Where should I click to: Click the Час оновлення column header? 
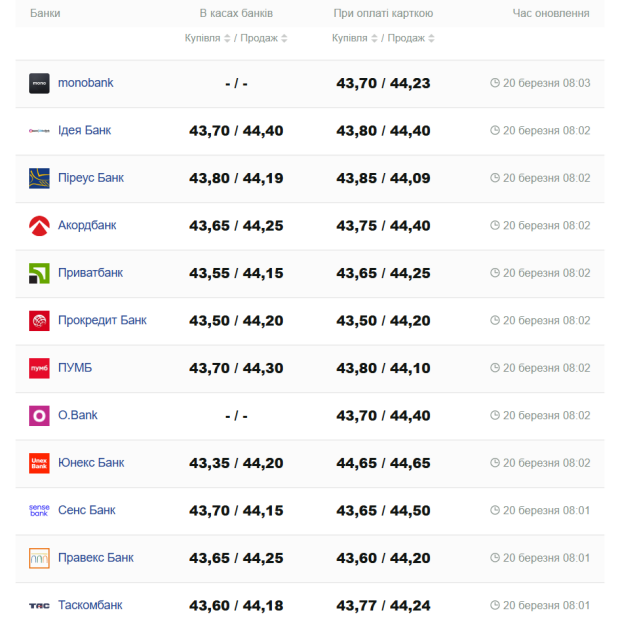click(550, 14)
